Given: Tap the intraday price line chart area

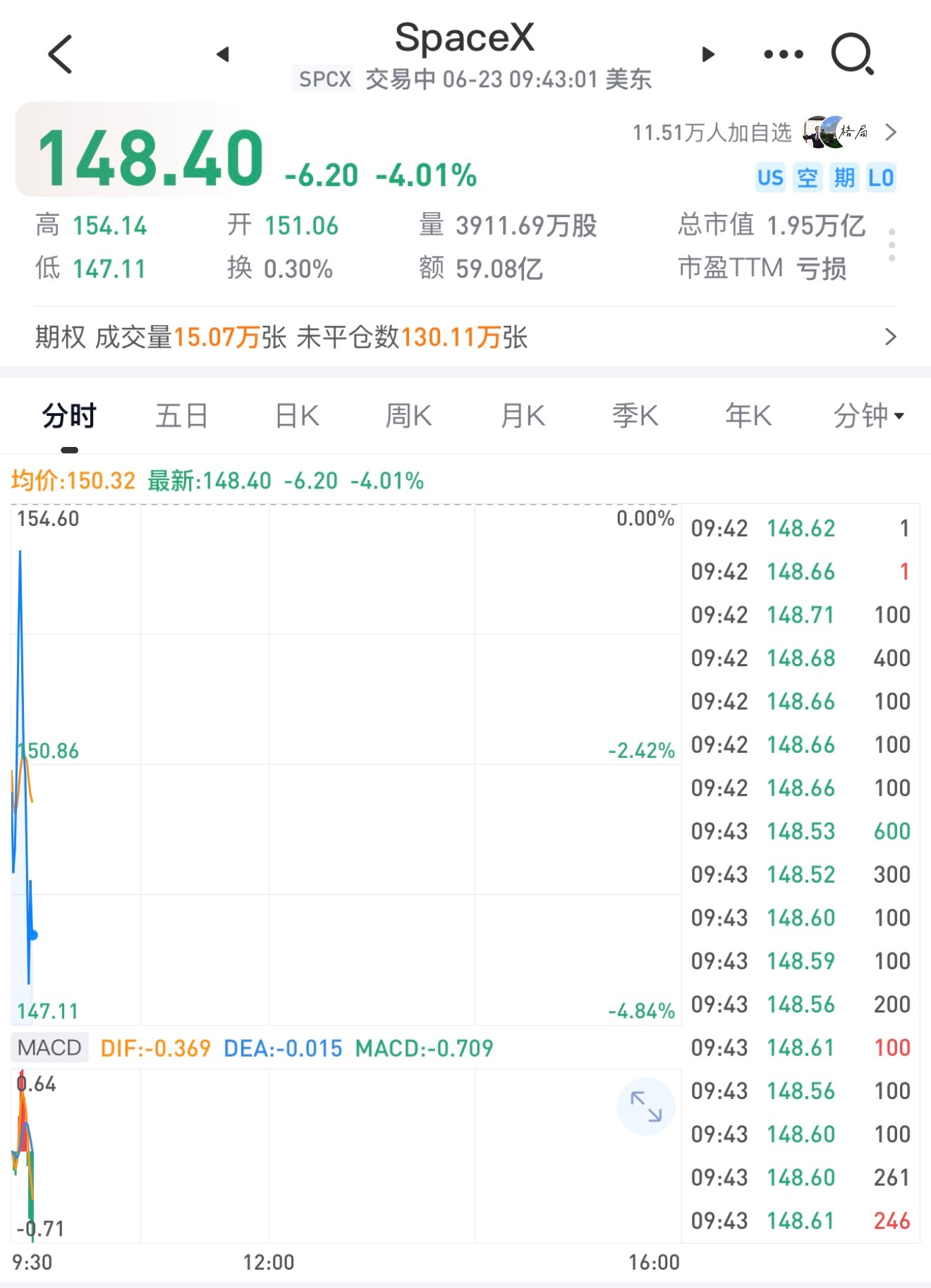Looking at the screenshot, I should click(x=346, y=764).
